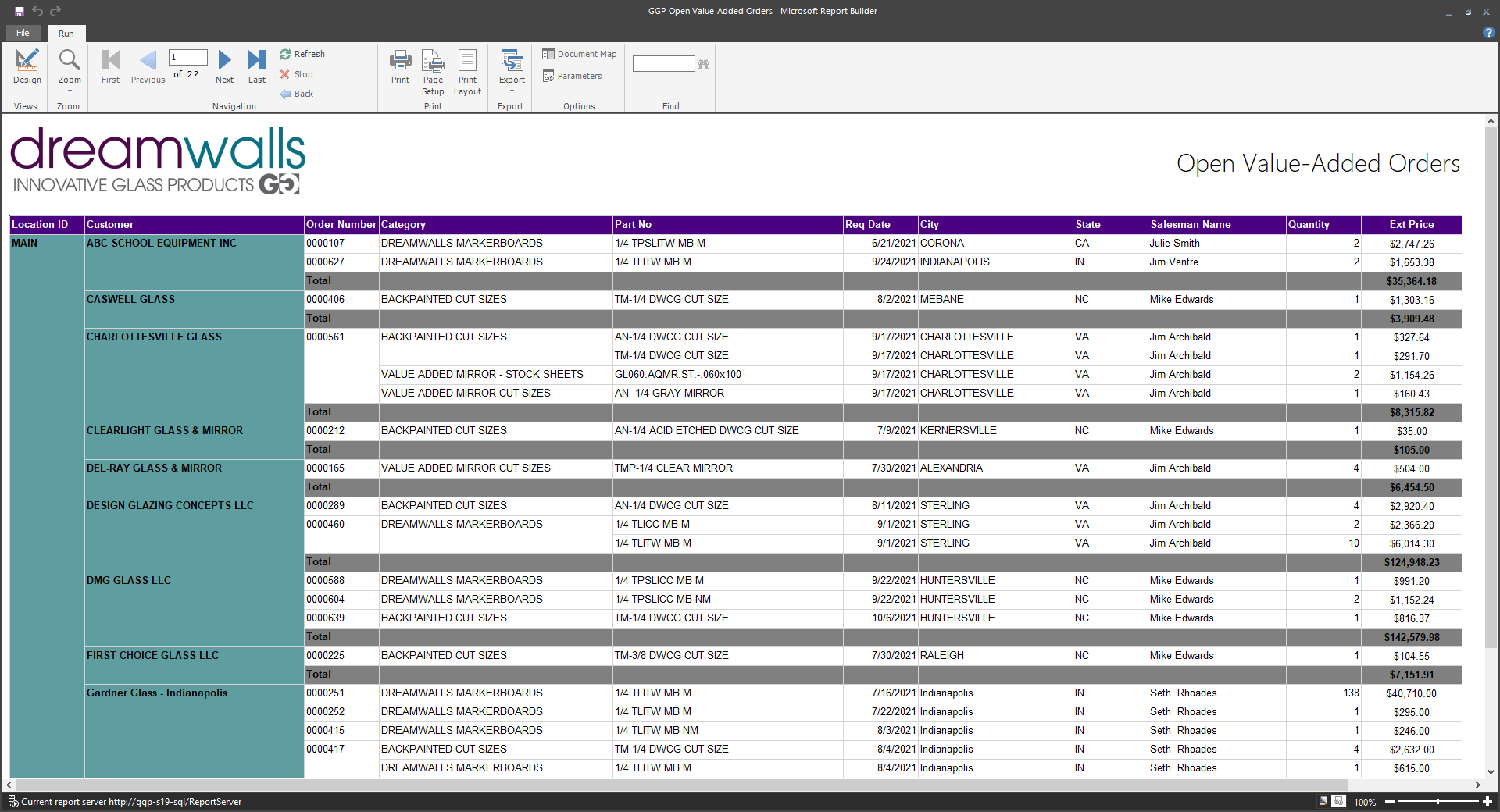The width and height of the screenshot is (1500, 812).
Task: Open the File menu tab
Action: [x=23, y=33]
